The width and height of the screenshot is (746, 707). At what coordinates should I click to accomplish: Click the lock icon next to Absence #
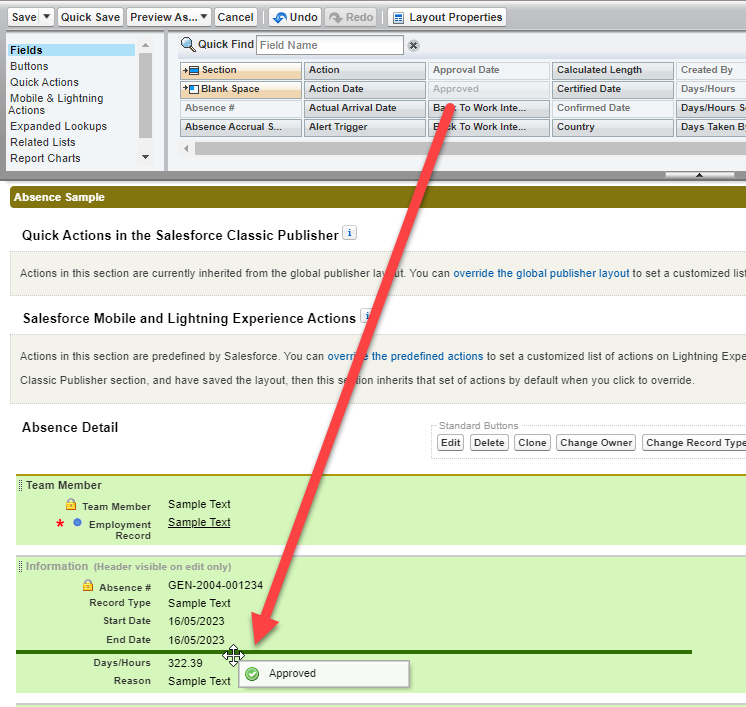[88, 586]
